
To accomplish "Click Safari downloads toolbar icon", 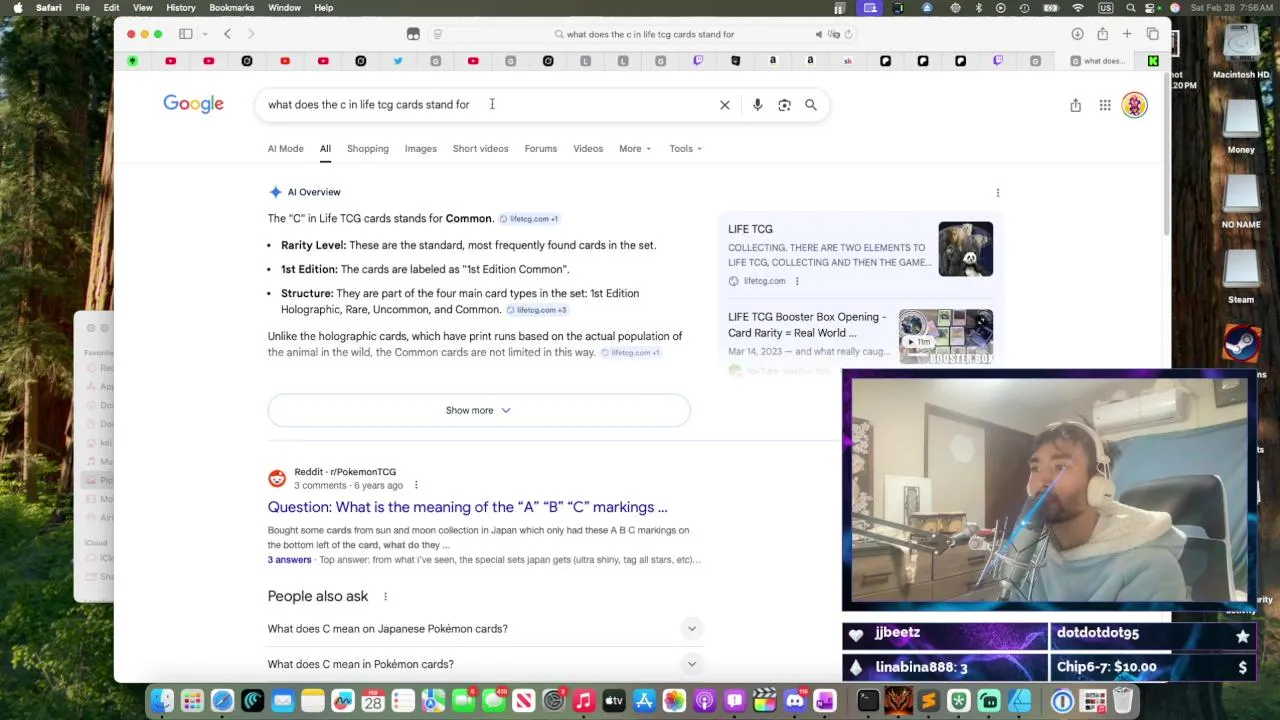I will click(x=1077, y=34).
